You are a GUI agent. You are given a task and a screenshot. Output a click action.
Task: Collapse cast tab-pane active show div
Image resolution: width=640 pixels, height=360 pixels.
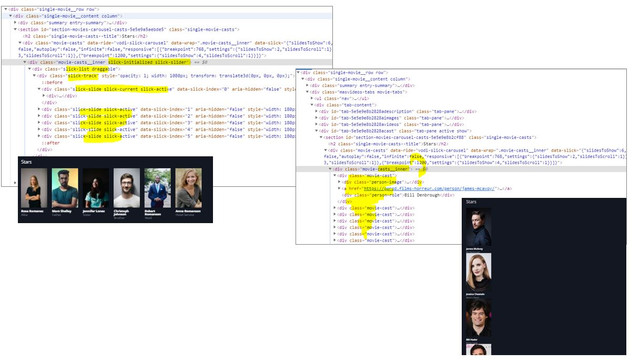click(x=317, y=131)
